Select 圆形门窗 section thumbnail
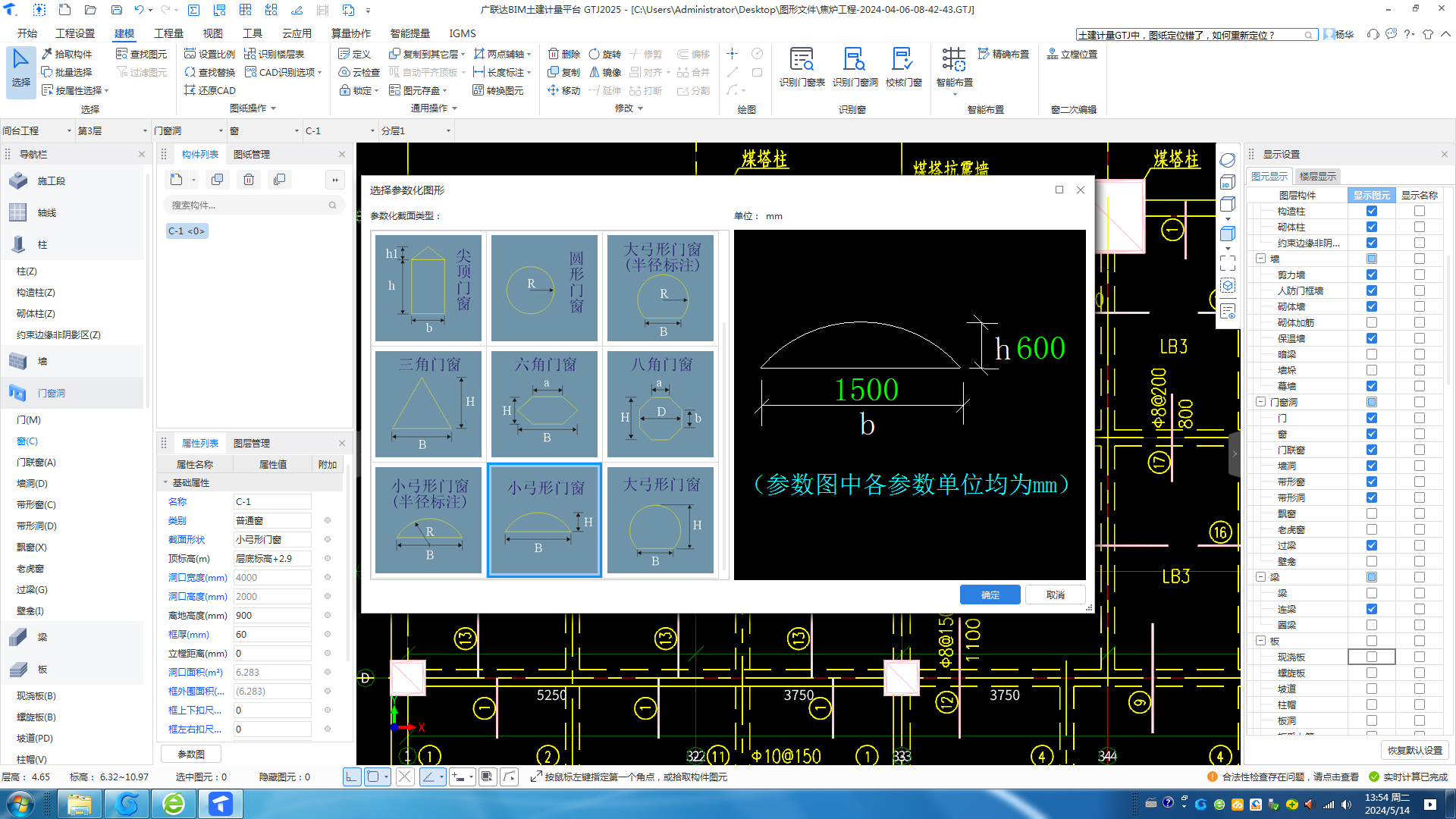The width and height of the screenshot is (1456, 819). point(544,288)
